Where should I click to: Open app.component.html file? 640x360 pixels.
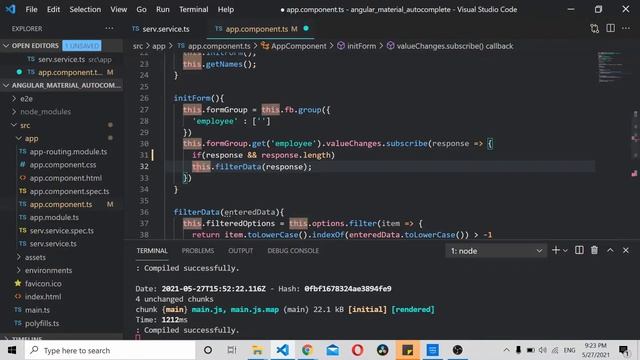click(x=65, y=178)
